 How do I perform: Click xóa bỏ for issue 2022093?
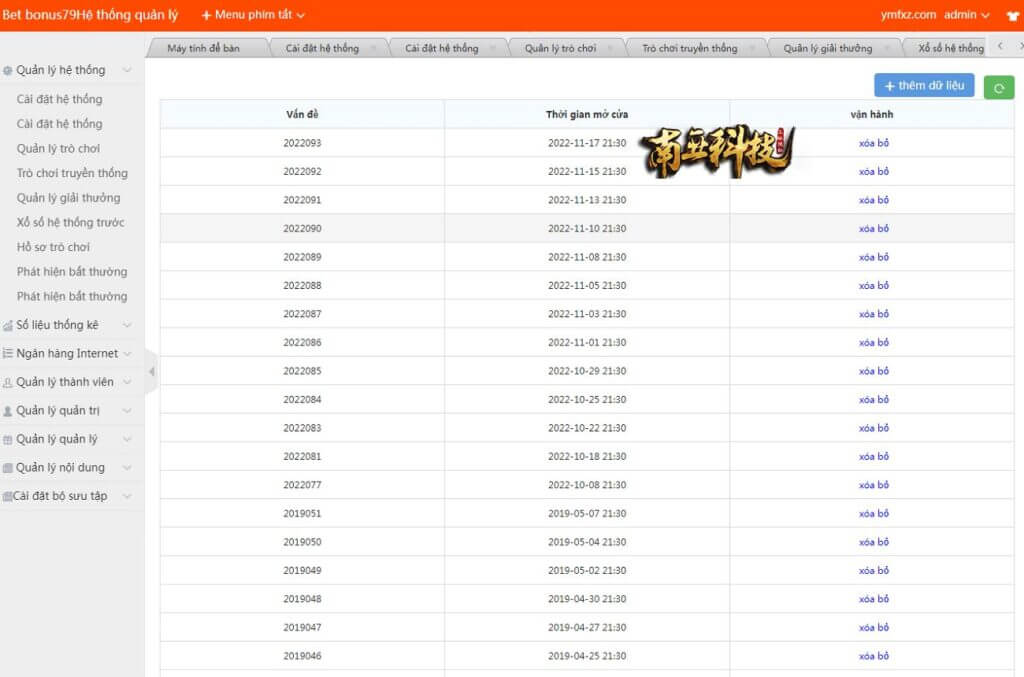tap(874, 143)
